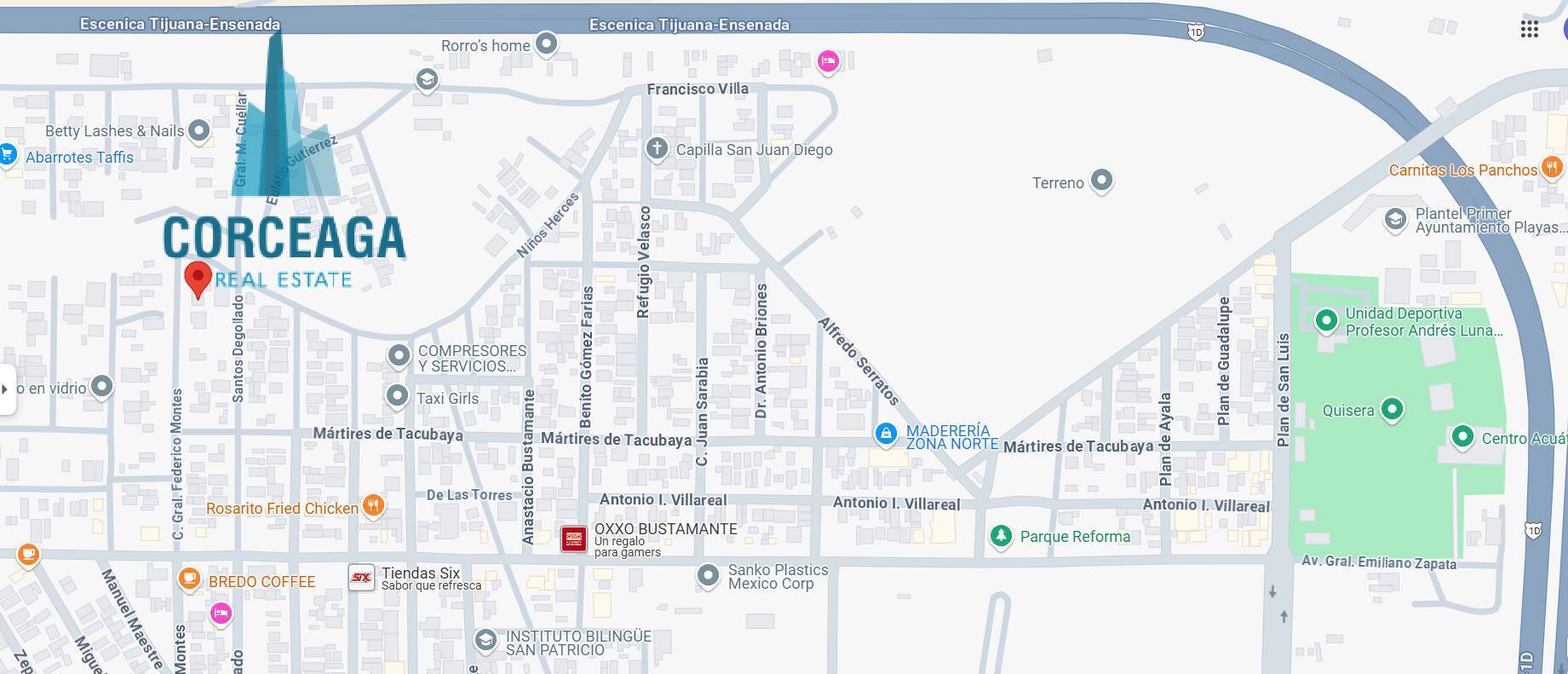Expand the collapsed side panel arrow

tap(5, 389)
